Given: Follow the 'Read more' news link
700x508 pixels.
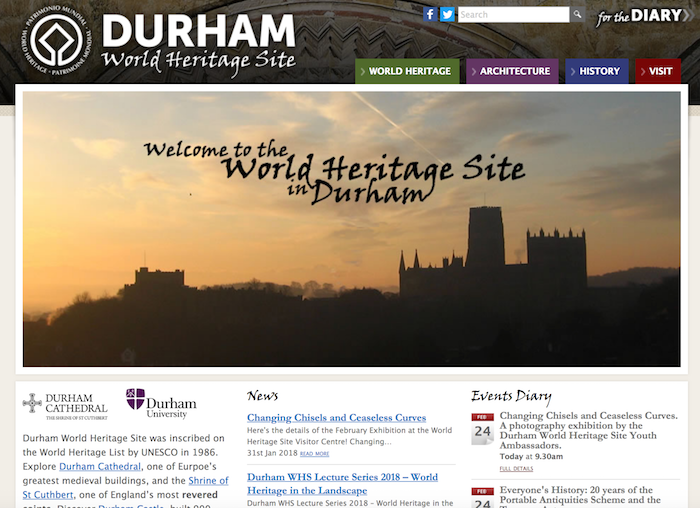Looking at the screenshot, I should point(314,454).
